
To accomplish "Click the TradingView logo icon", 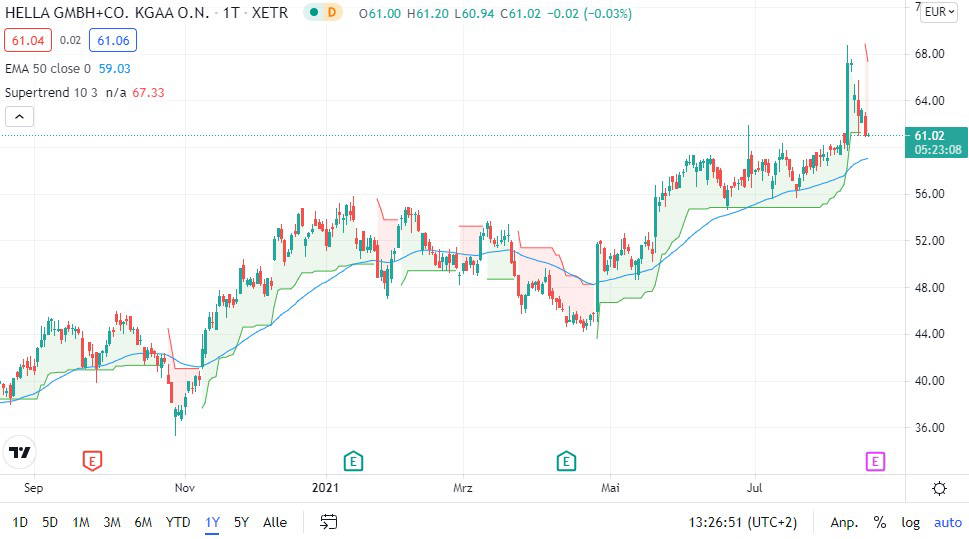I will (19, 453).
